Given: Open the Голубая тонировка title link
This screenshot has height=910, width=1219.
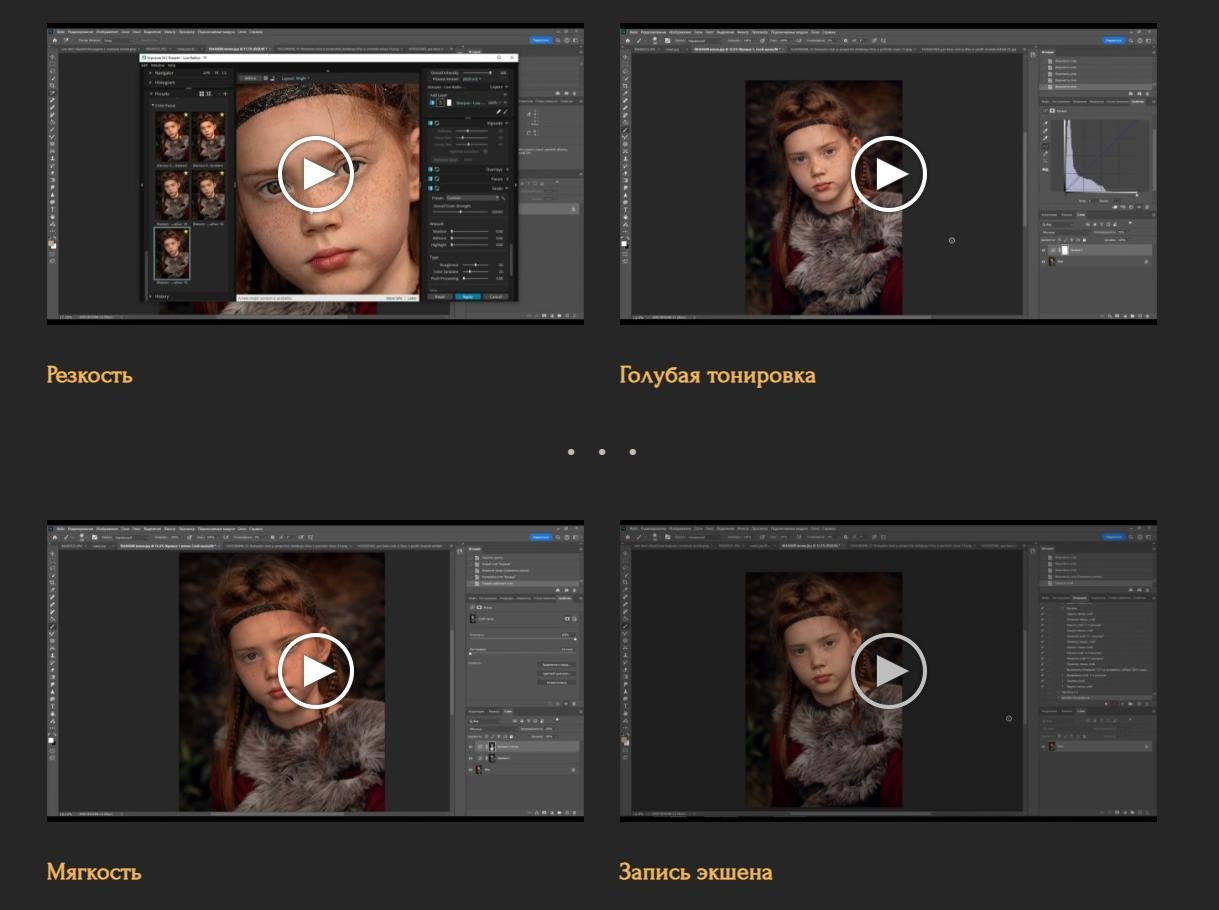Looking at the screenshot, I should point(718,375).
